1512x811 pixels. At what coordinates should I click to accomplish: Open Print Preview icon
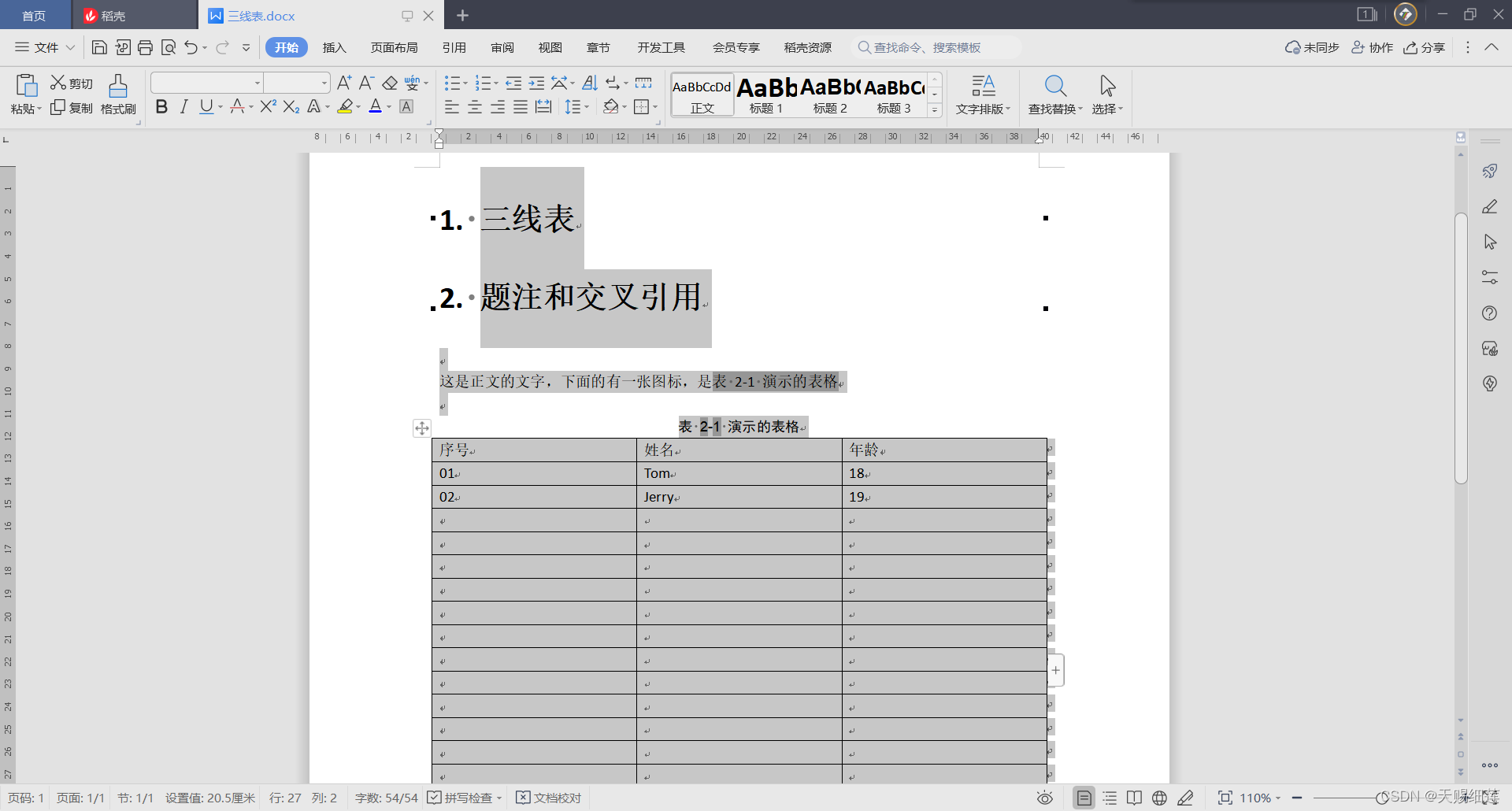[x=168, y=47]
